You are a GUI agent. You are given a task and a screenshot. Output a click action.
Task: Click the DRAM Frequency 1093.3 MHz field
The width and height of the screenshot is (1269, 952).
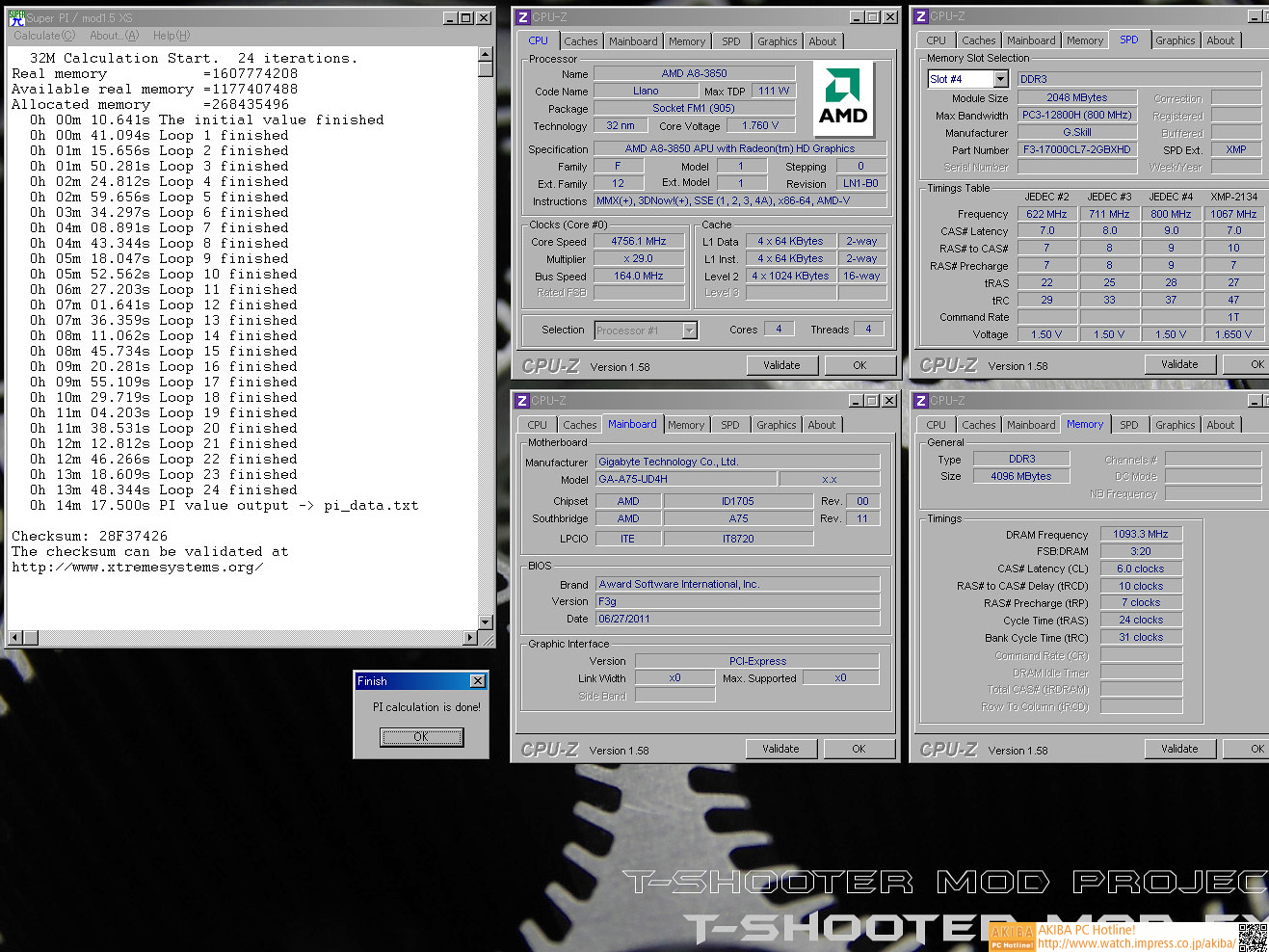(x=1141, y=534)
